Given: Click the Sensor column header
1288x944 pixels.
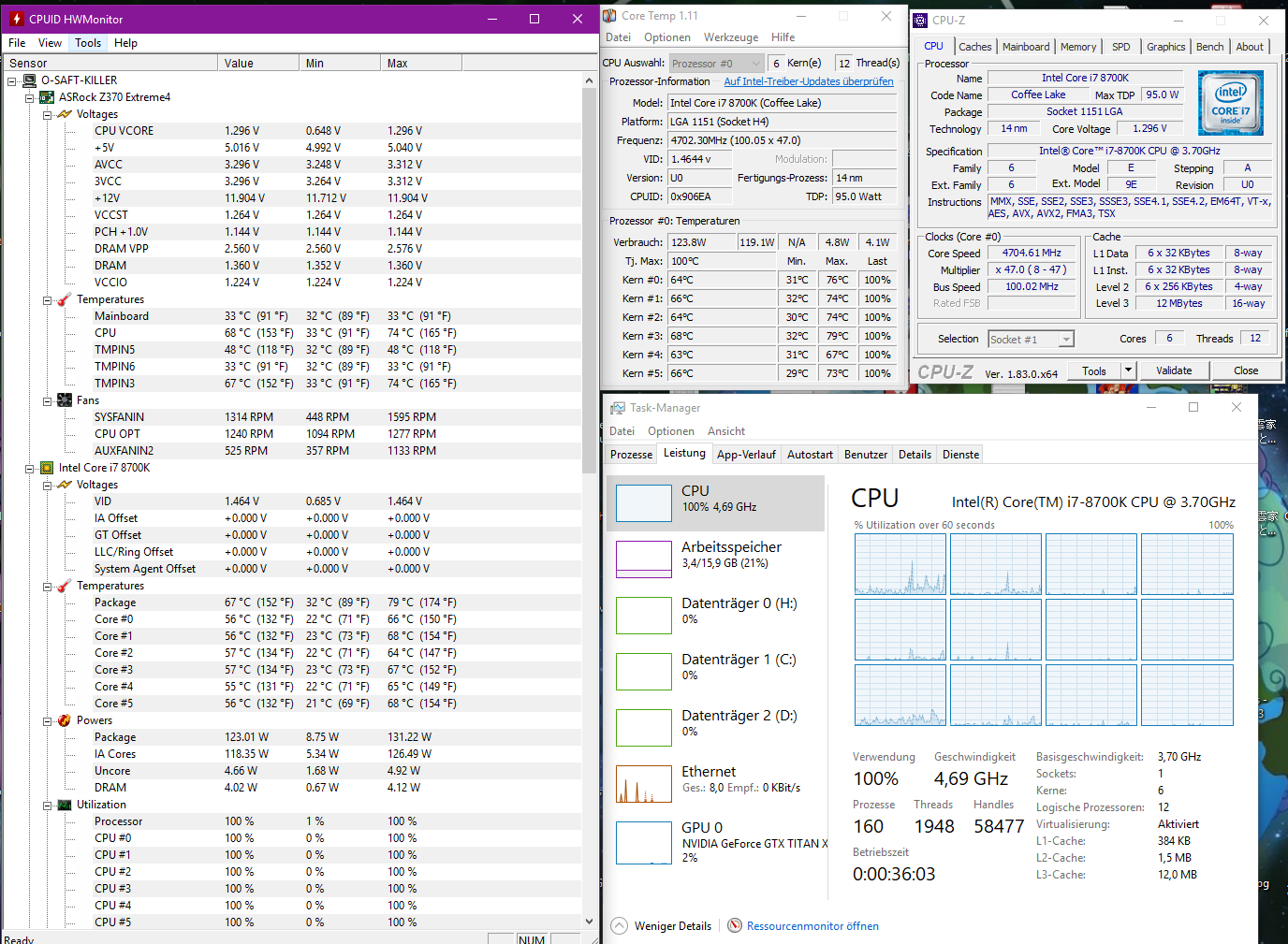Looking at the screenshot, I should pyautogui.click(x=110, y=64).
